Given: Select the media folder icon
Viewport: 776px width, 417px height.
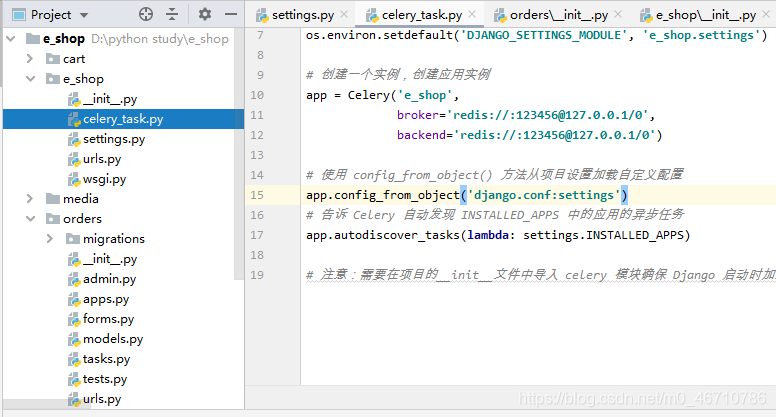Looking at the screenshot, I should [52, 199].
